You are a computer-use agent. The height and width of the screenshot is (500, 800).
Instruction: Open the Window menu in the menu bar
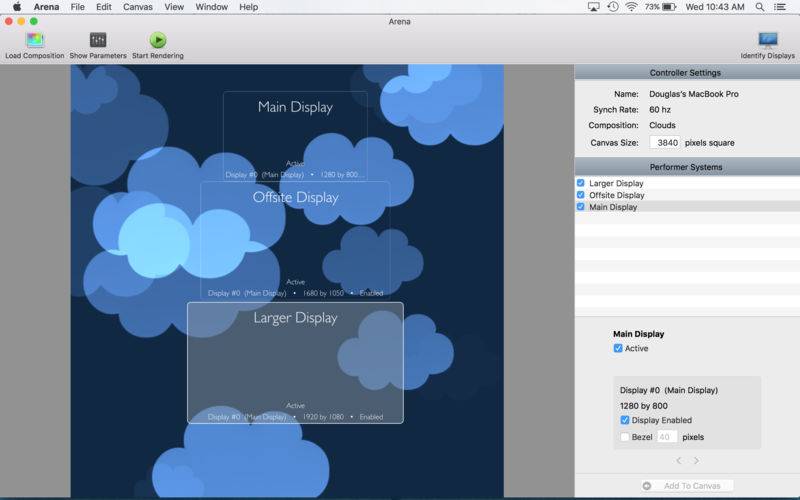[211, 7]
